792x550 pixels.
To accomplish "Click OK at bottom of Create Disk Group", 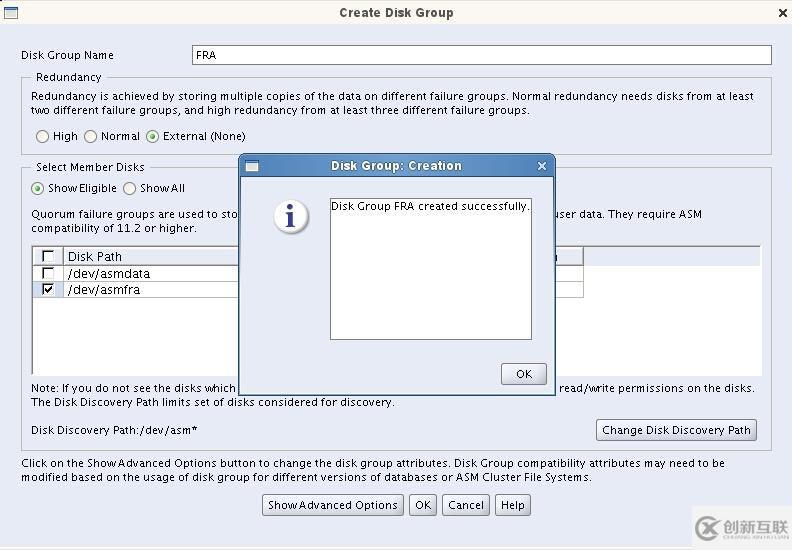I will [423, 505].
